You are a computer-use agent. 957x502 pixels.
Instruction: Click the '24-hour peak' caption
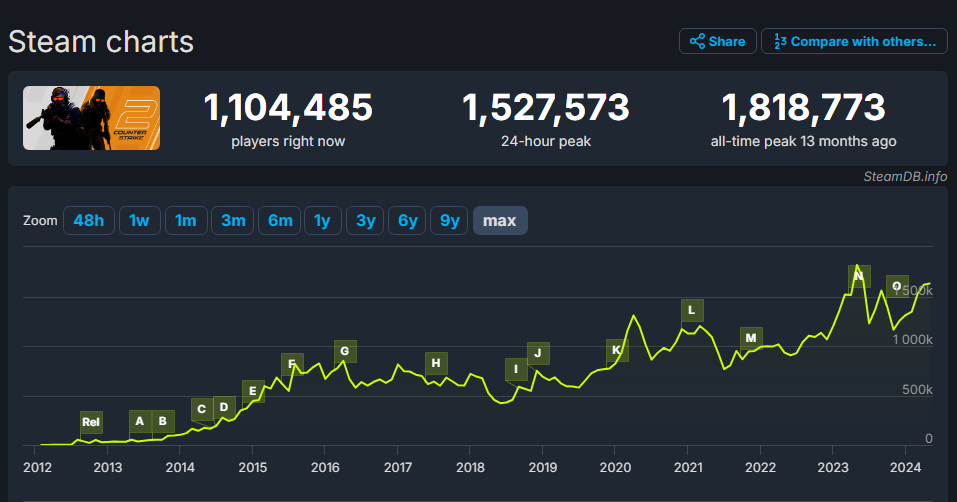click(546, 142)
